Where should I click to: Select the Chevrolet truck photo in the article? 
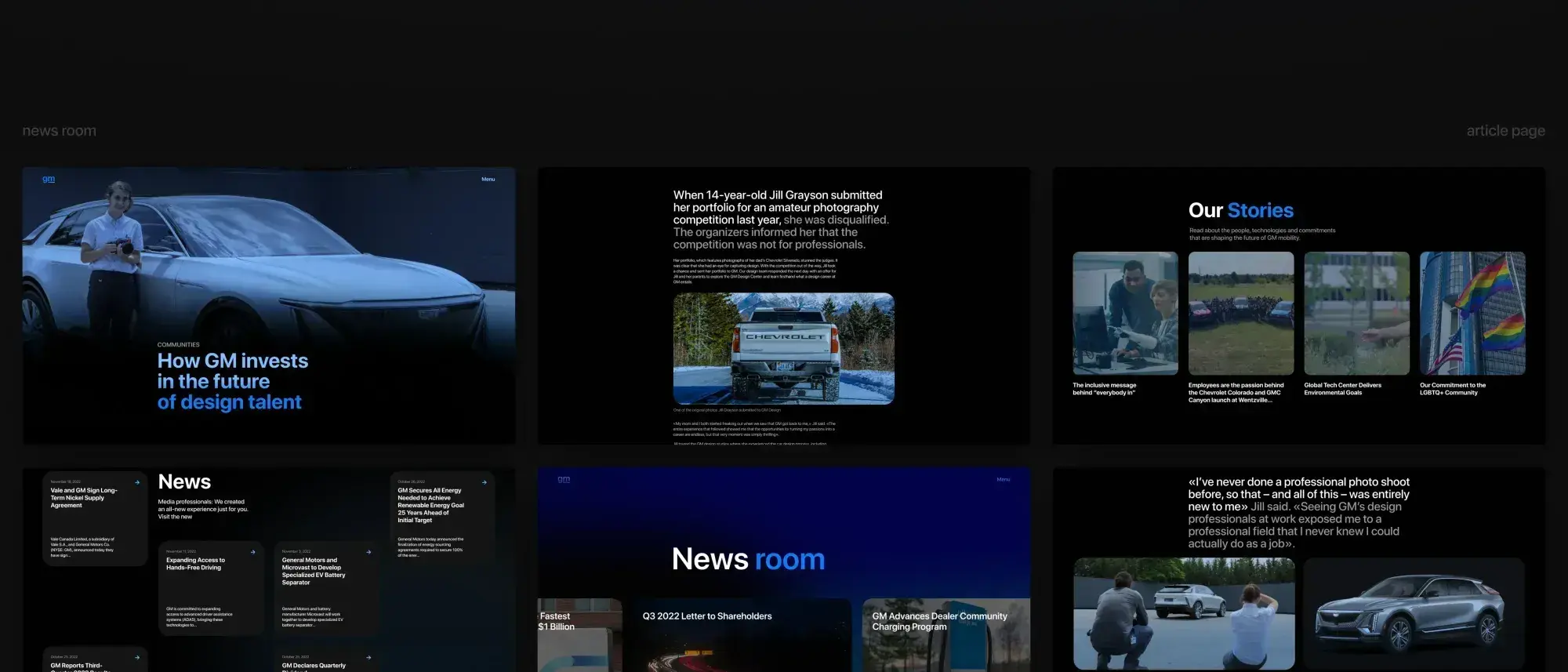[783, 349]
